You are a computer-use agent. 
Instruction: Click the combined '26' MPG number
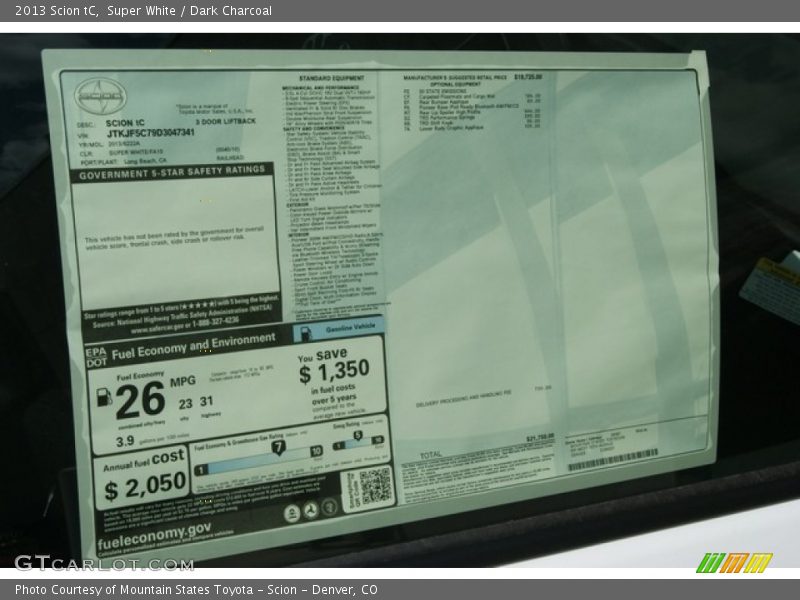(x=140, y=400)
